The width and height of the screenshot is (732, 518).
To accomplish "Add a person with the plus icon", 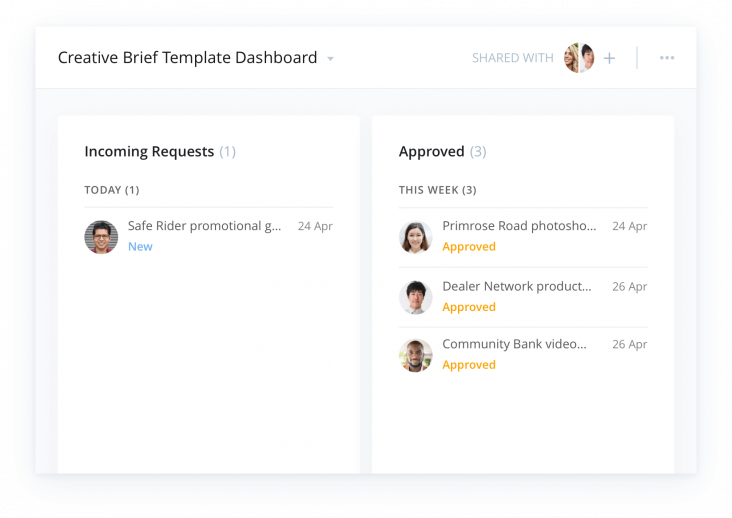I will (609, 58).
